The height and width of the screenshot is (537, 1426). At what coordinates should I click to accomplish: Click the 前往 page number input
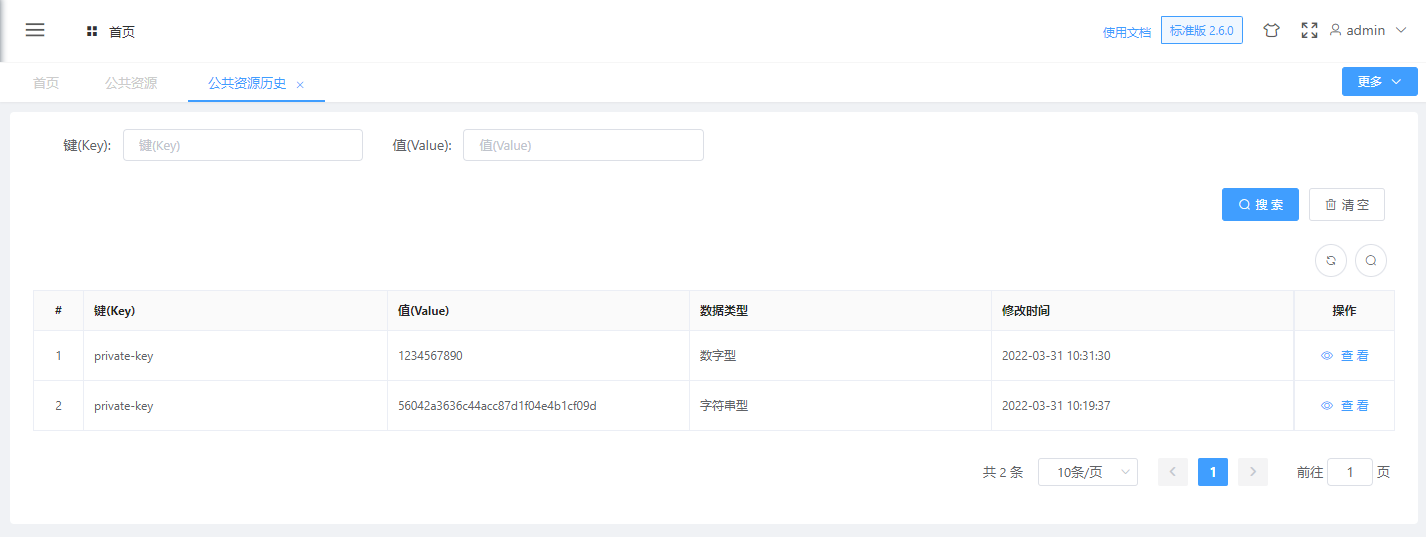point(1350,472)
